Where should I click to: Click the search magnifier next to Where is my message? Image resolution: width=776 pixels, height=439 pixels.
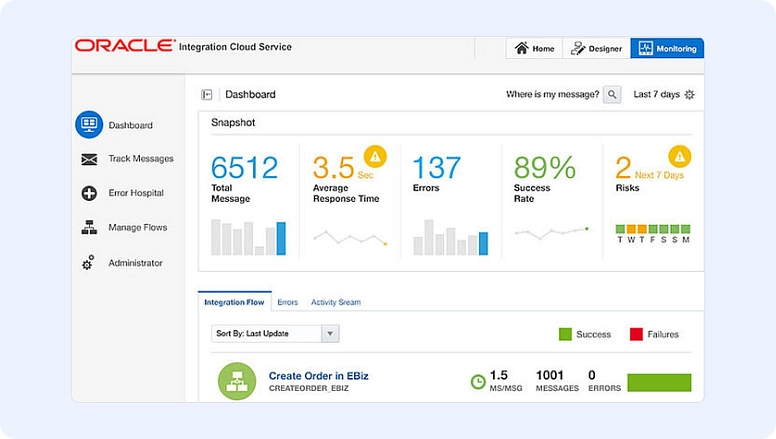pos(612,94)
